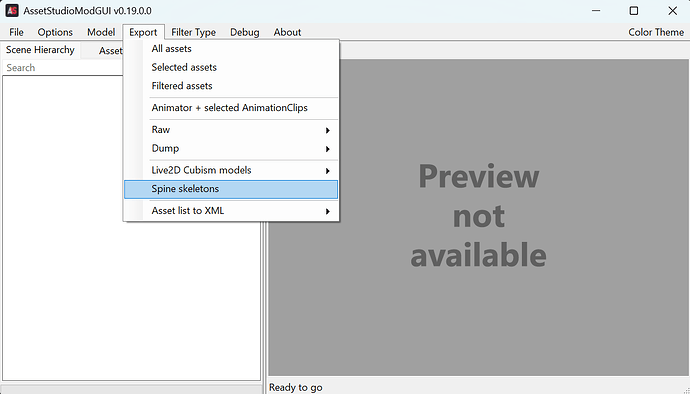Focus the Search input field
Screen dimensions: 690x394
[x=63, y=68]
